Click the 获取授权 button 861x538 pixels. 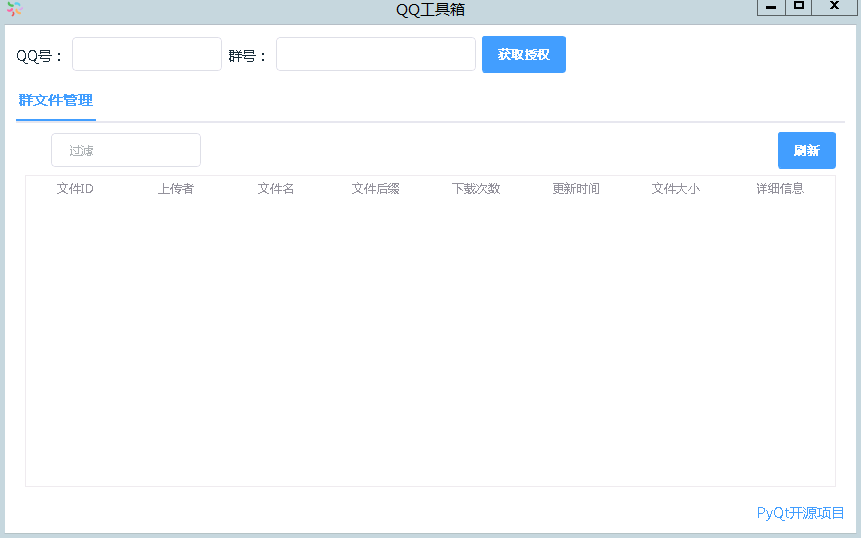point(524,54)
